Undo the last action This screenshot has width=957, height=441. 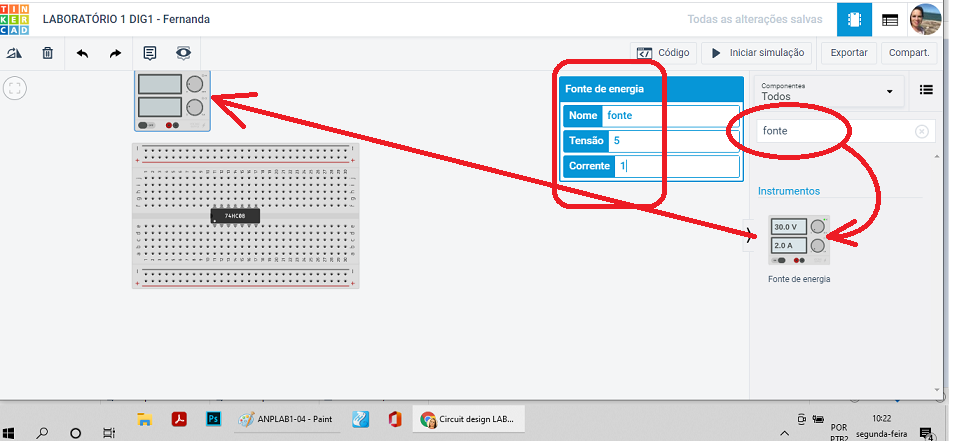(x=82, y=53)
